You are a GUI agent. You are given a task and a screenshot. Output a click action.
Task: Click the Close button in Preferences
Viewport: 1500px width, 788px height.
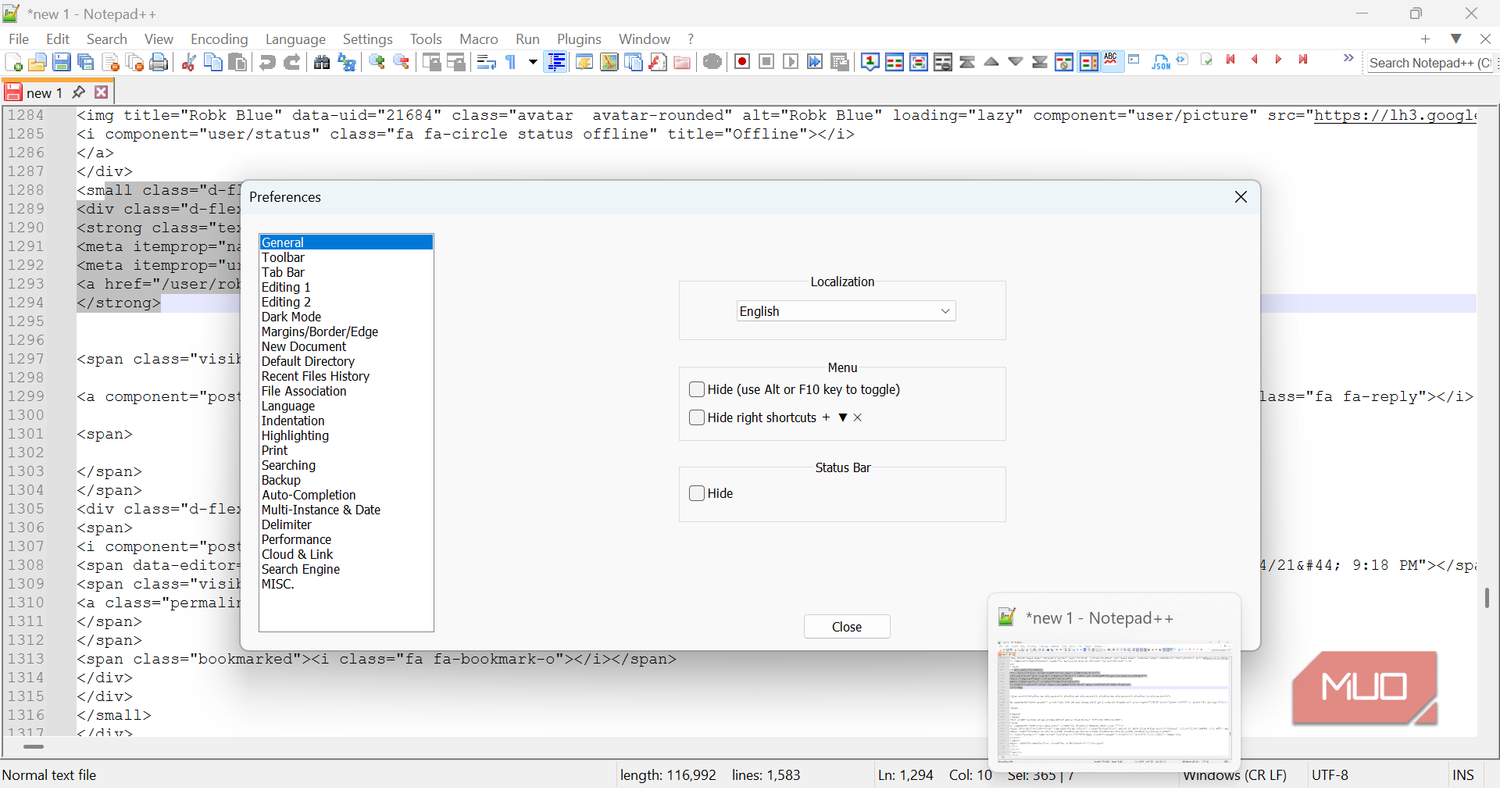point(847,627)
